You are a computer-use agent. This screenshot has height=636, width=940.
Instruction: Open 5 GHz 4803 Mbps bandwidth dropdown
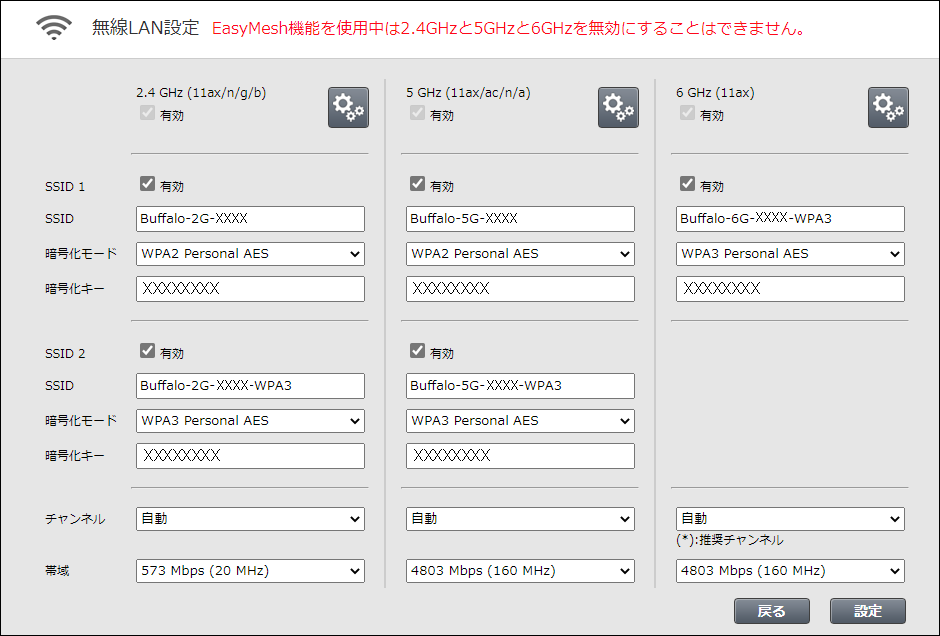click(520, 571)
